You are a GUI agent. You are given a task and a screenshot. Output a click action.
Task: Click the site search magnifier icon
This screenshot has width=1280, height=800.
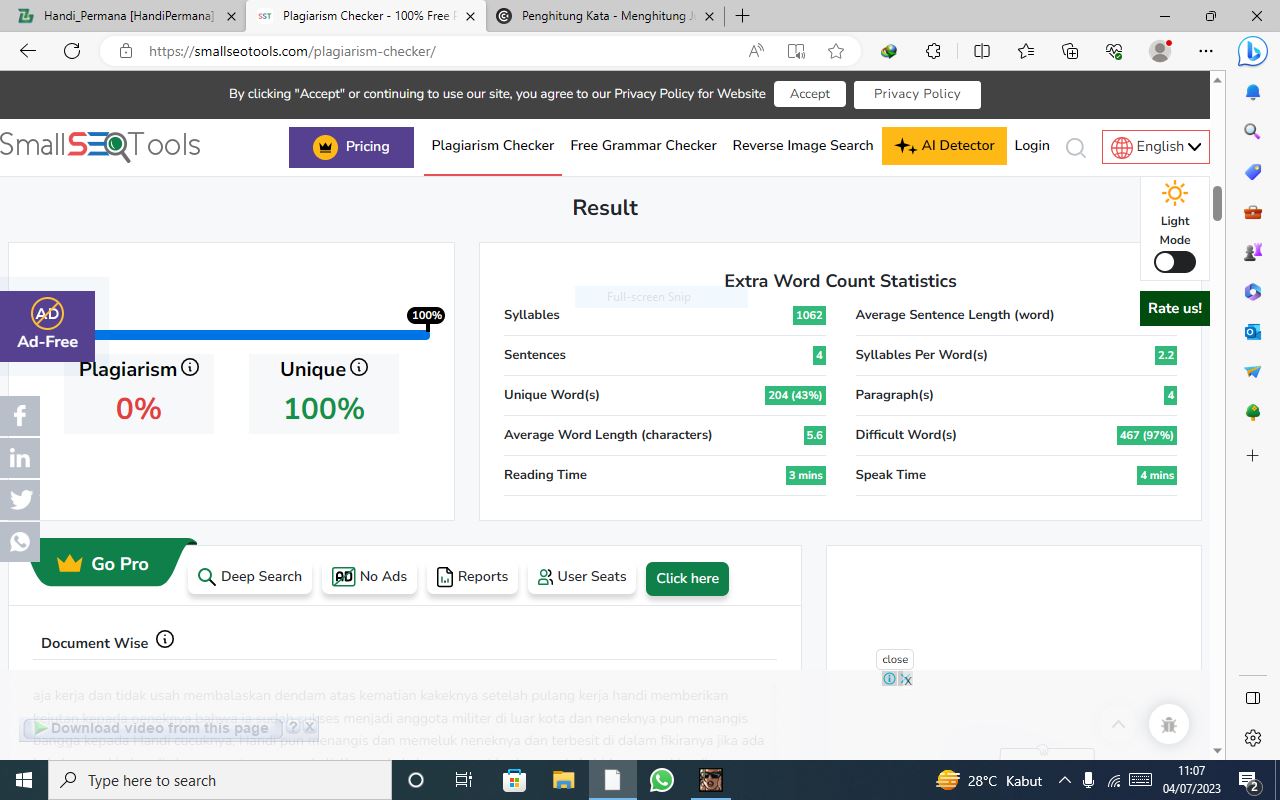1076,148
